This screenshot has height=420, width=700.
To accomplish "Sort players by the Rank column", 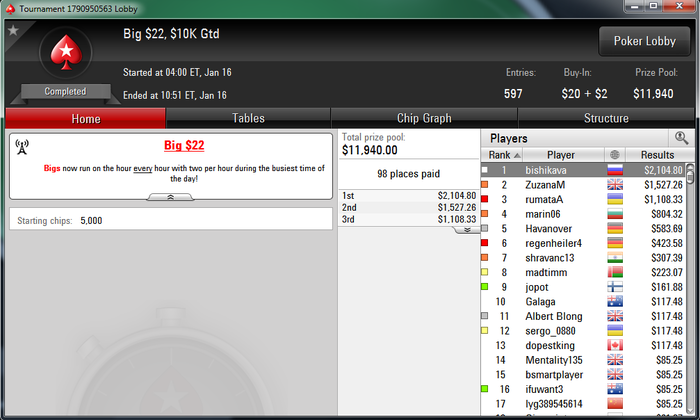I will point(502,155).
